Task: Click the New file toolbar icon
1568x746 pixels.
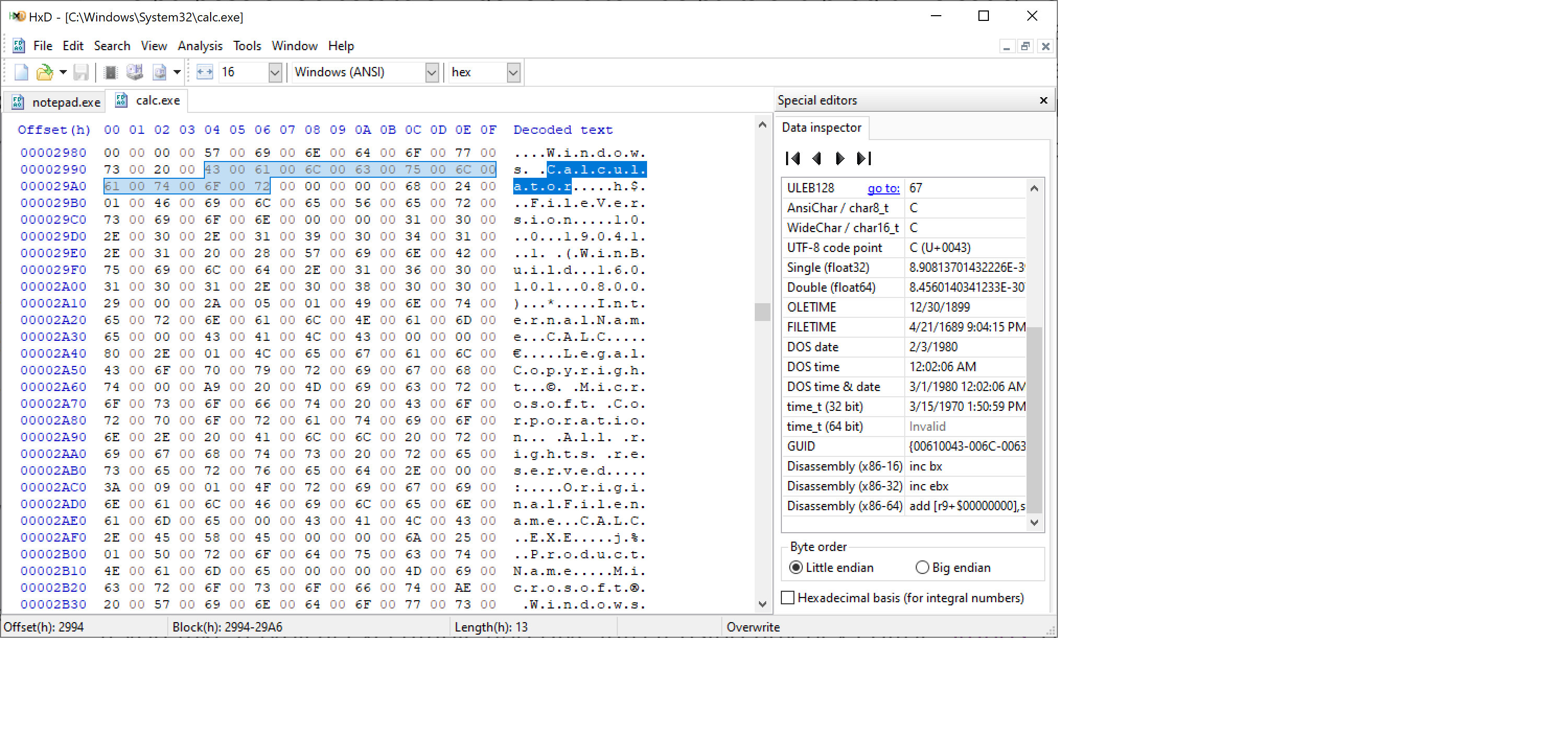Action: [21, 73]
